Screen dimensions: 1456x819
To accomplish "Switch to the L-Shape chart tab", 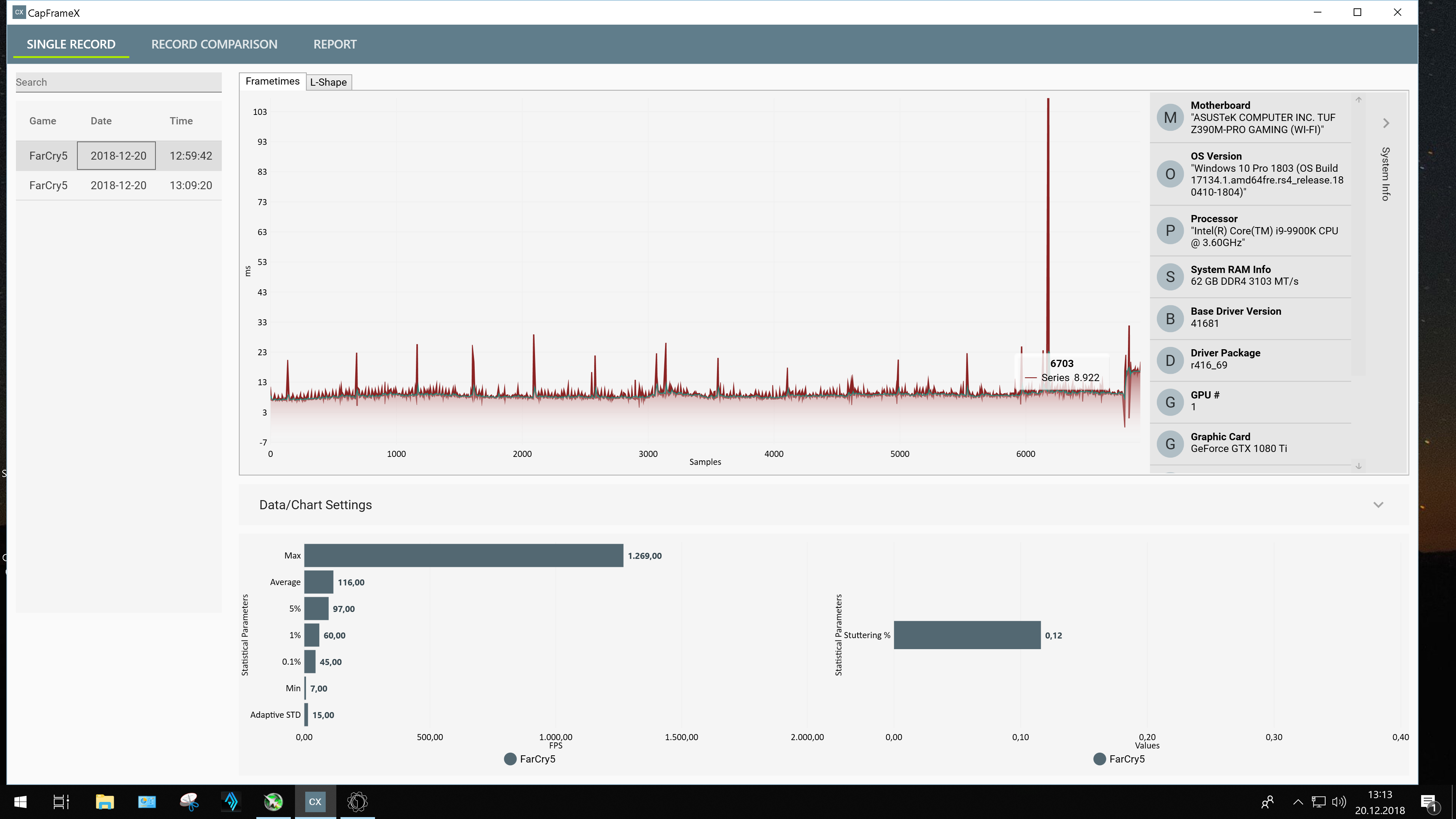I will click(328, 82).
